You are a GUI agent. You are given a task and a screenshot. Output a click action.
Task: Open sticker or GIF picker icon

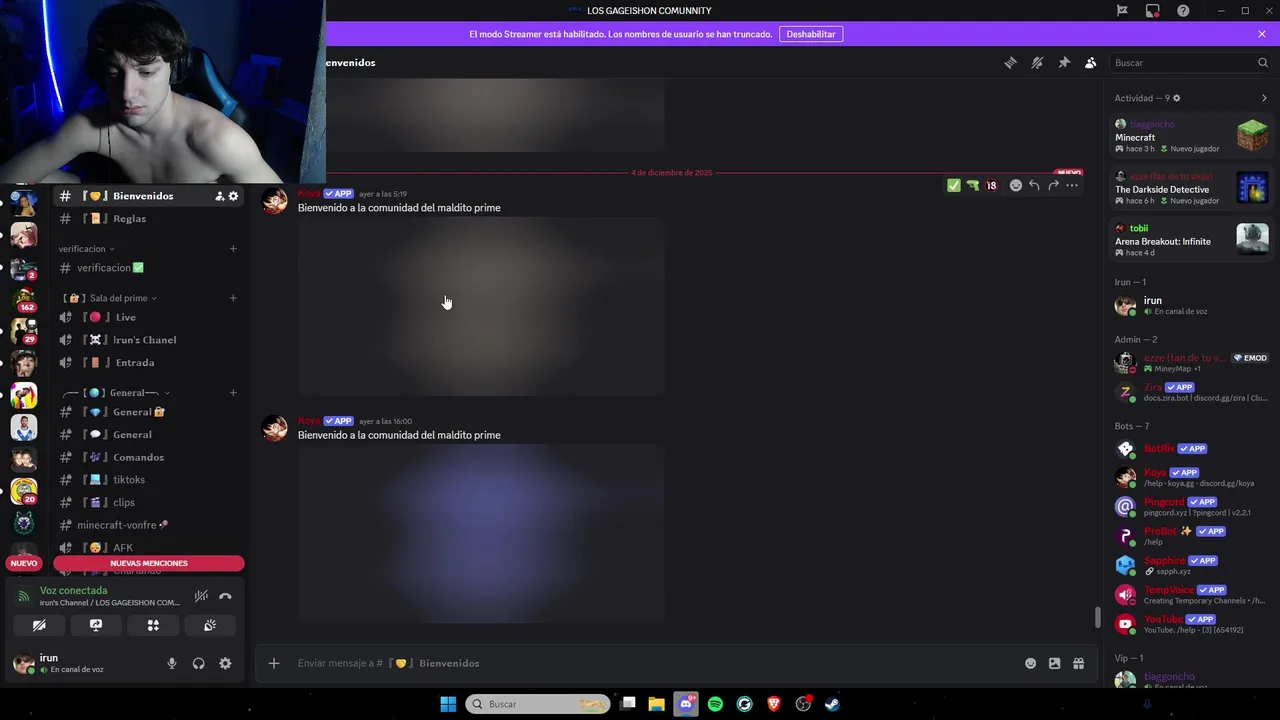tap(1054, 663)
